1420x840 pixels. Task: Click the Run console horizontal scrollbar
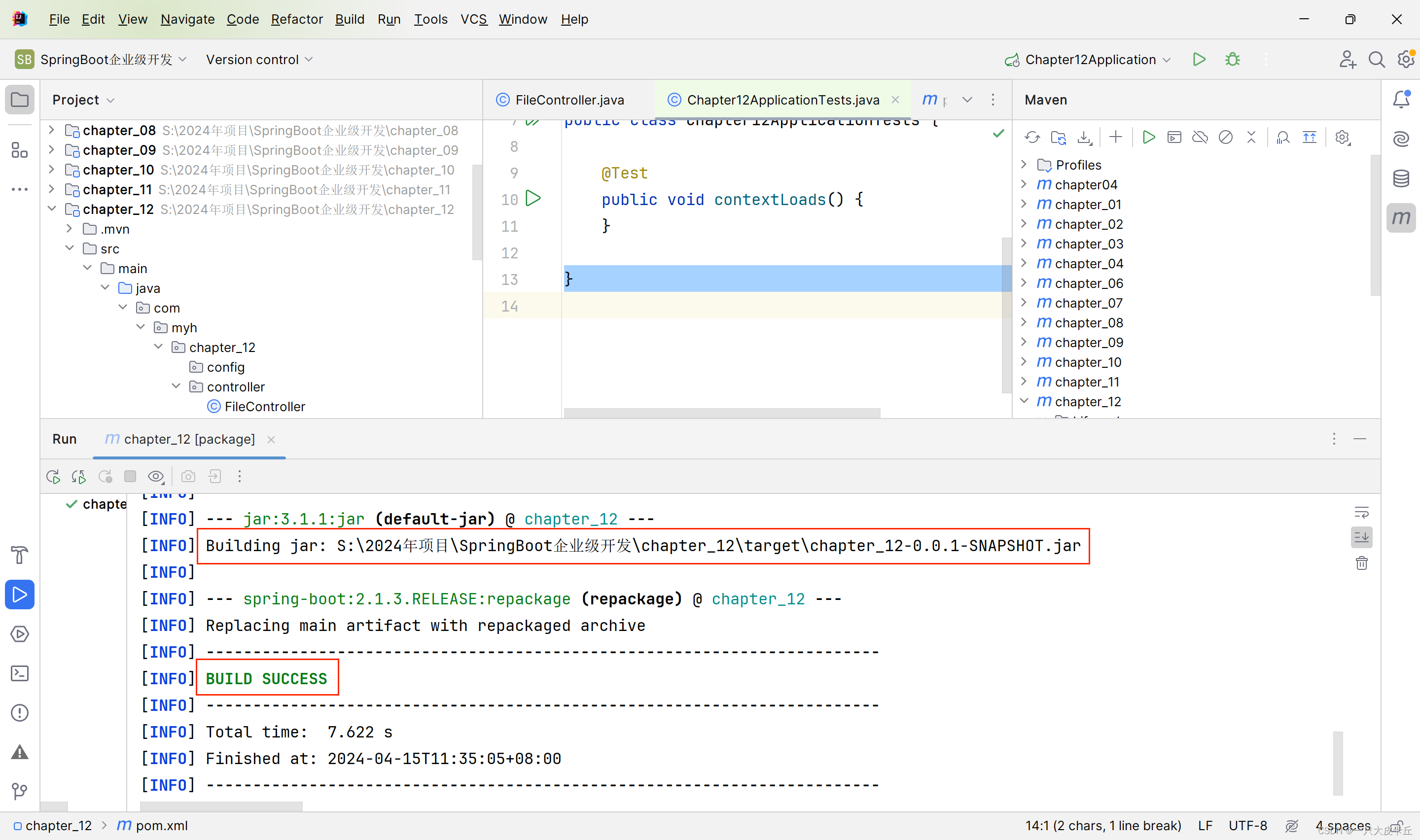tap(221, 805)
